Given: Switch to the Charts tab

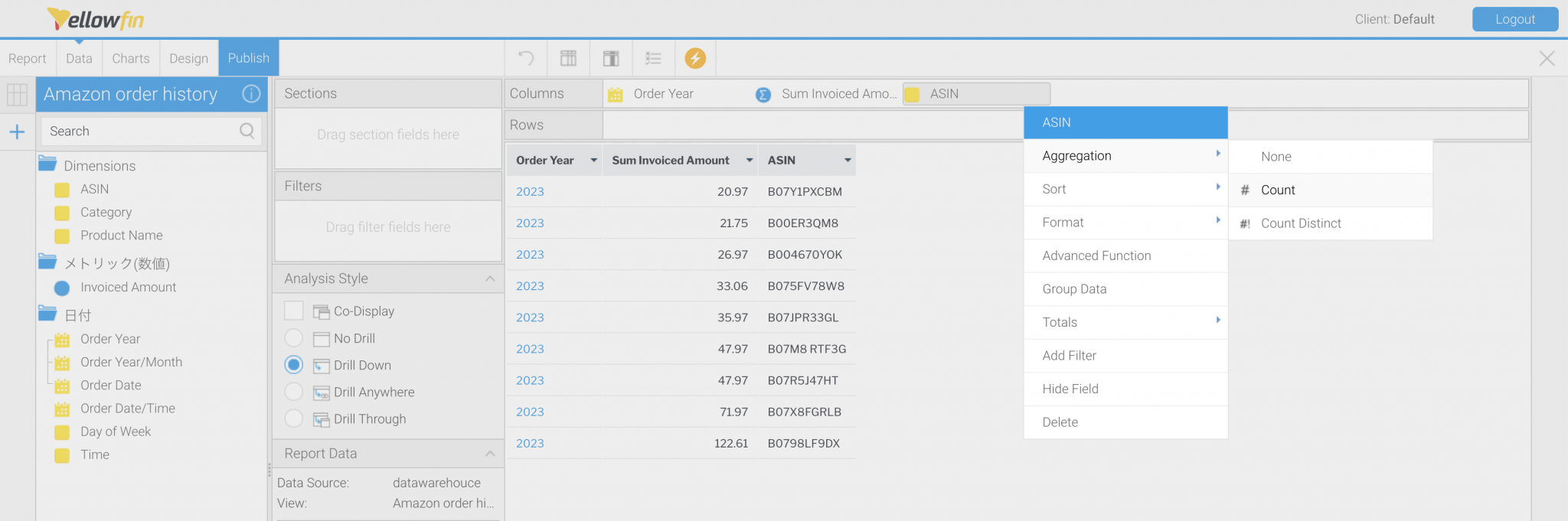Looking at the screenshot, I should [x=131, y=58].
